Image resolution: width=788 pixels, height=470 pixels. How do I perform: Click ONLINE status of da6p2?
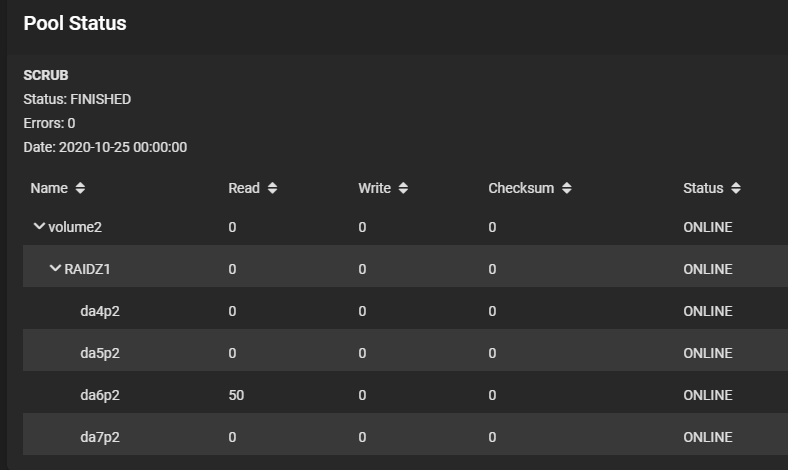click(708, 395)
